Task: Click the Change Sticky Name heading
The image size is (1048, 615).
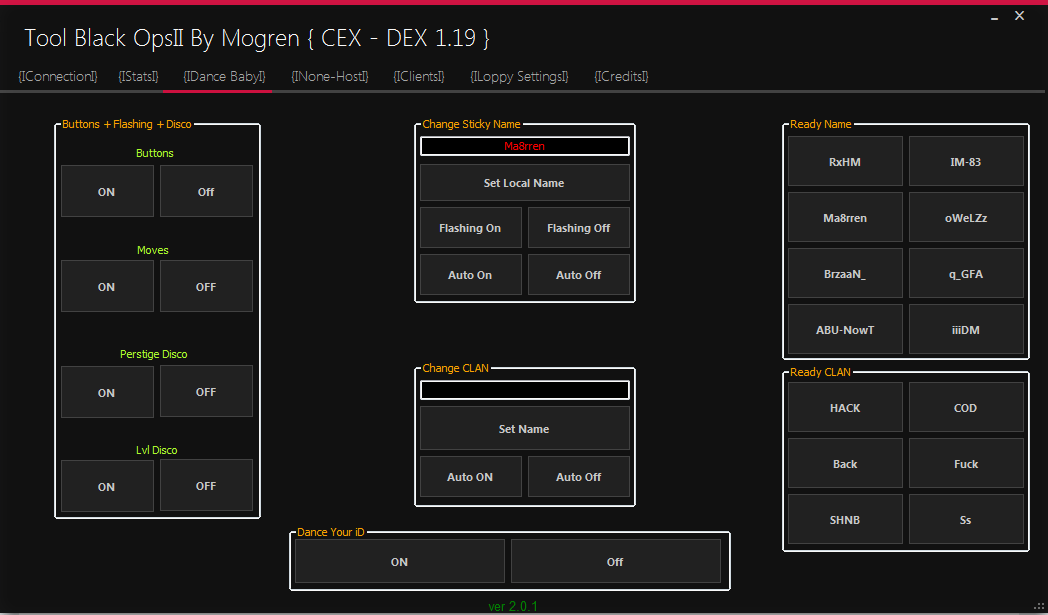Action: [471, 124]
